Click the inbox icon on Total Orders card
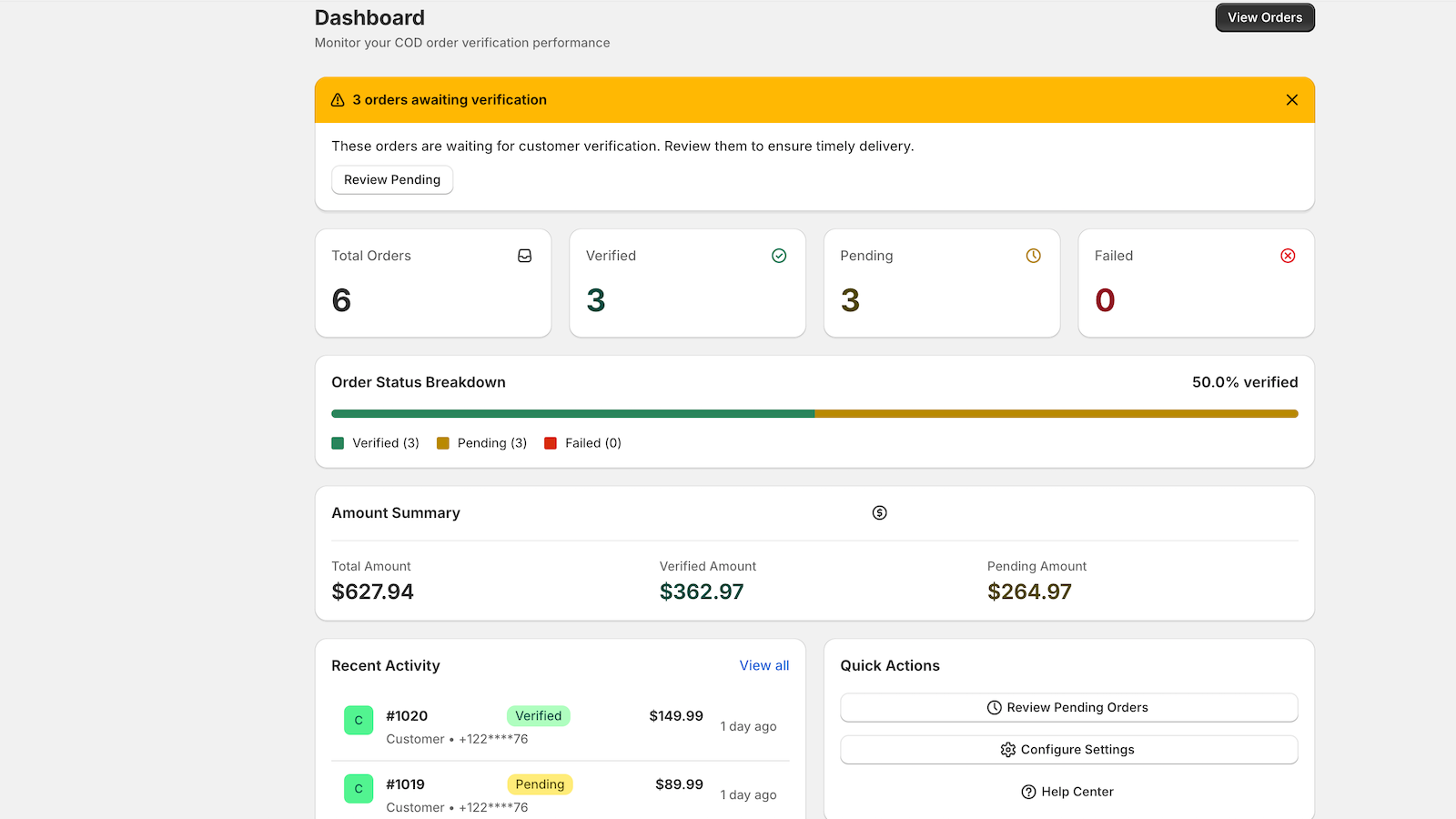The height and width of the screenshot is (819, 1456). click(524, 256)
